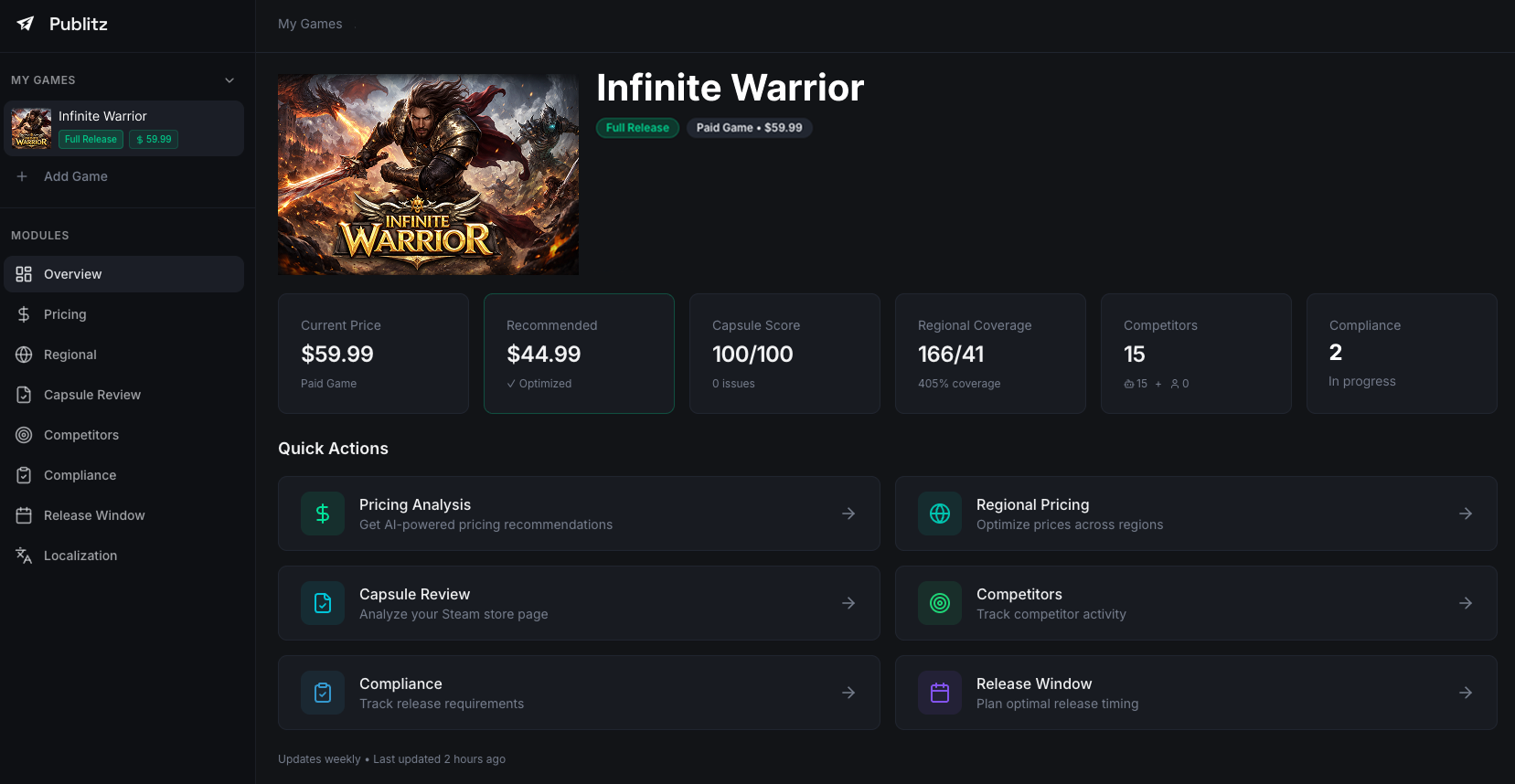Click the arrow on Release Window card
Viewport: 1515px width, 784px height.
click(1466, 693)
